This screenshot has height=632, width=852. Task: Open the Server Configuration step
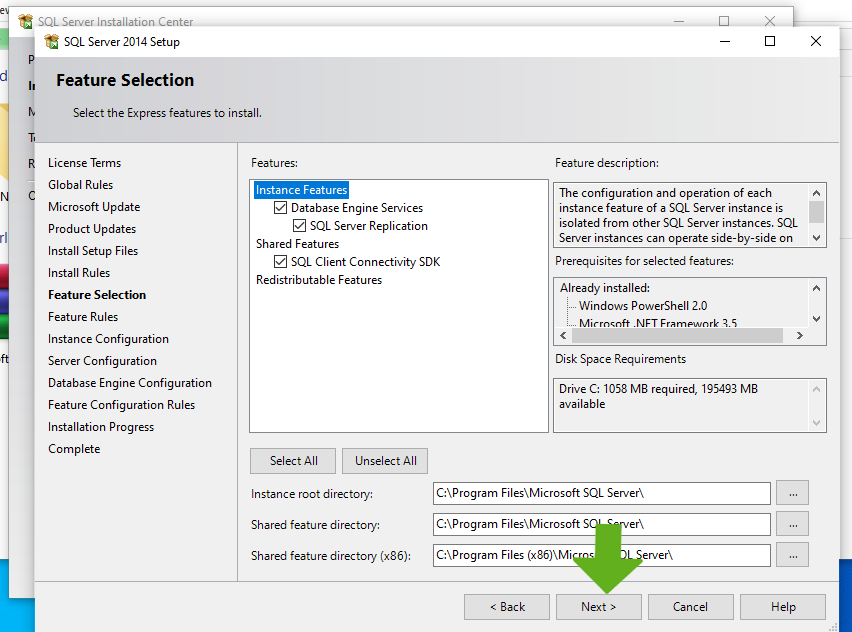pos(102,361)
